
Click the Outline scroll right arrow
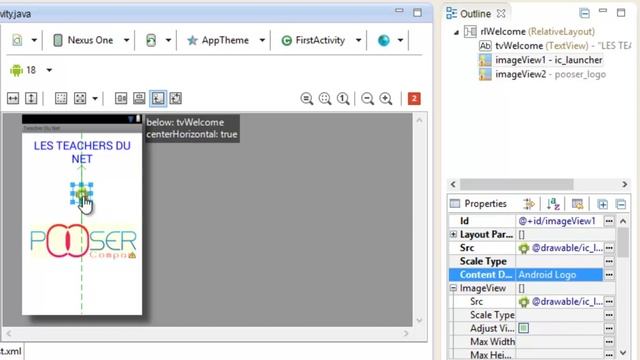(624, 184)
